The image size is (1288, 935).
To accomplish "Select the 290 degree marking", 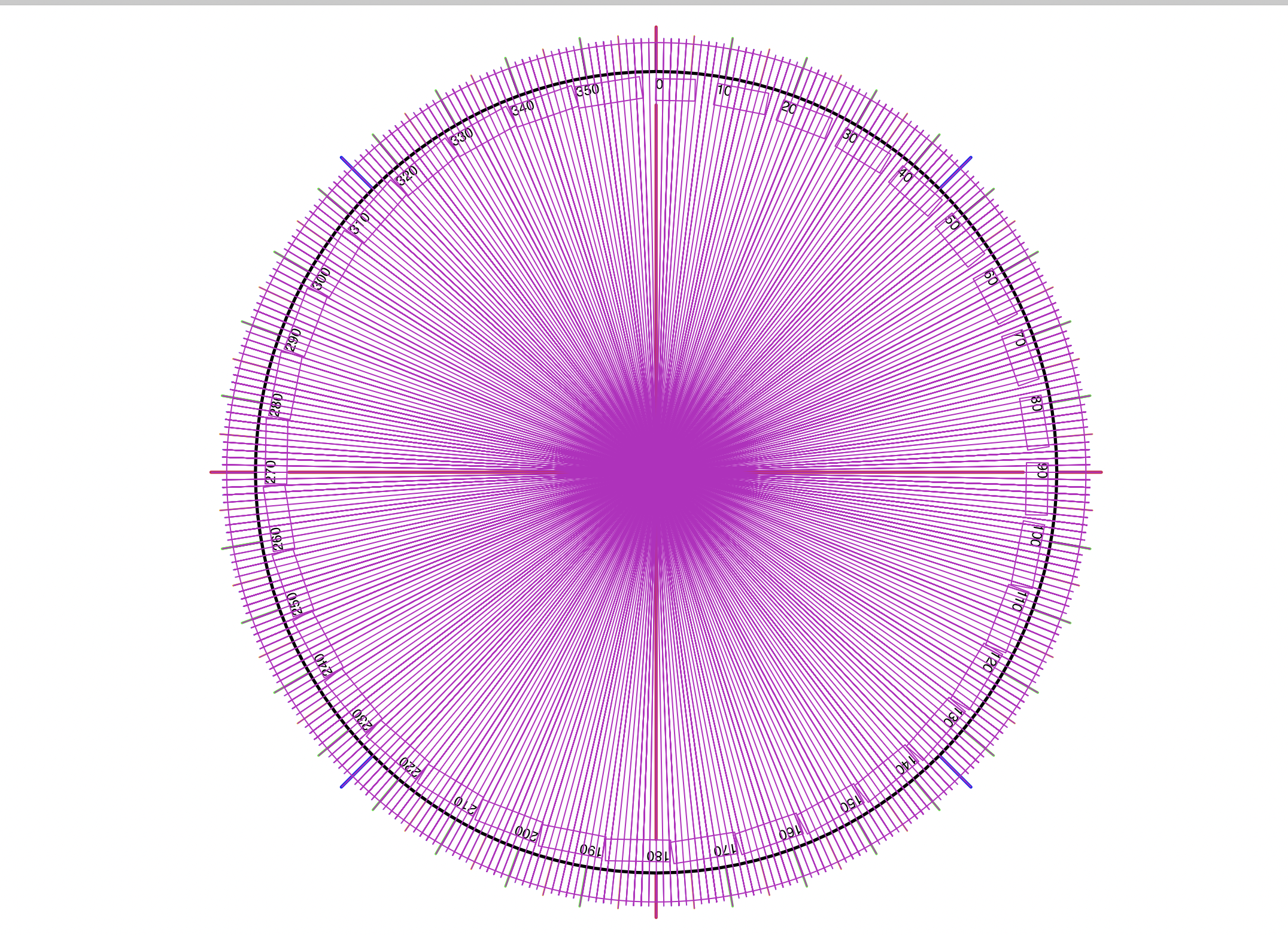I will coord(293,339).
